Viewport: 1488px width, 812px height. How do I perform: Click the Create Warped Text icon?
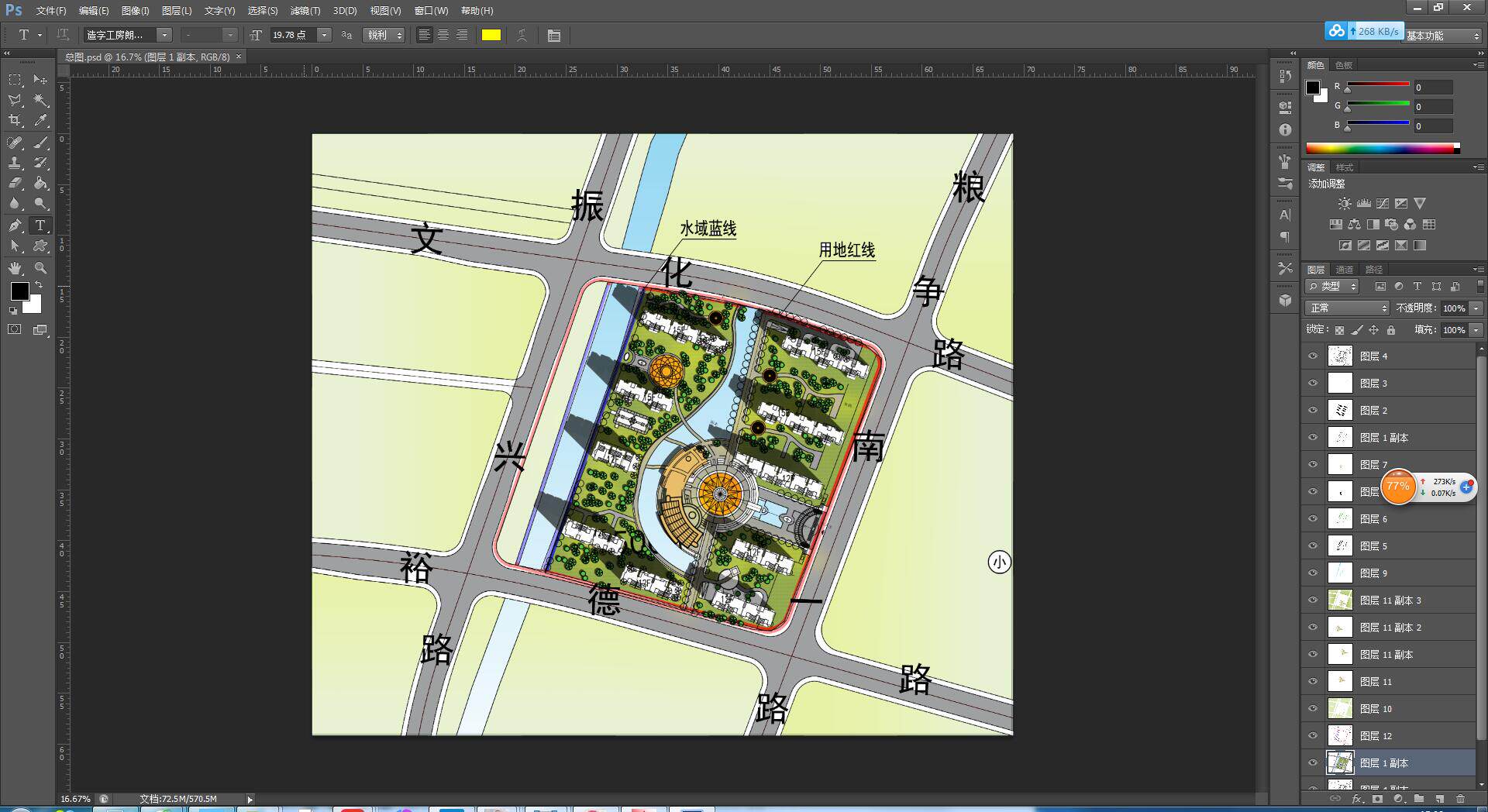(522, 35)
